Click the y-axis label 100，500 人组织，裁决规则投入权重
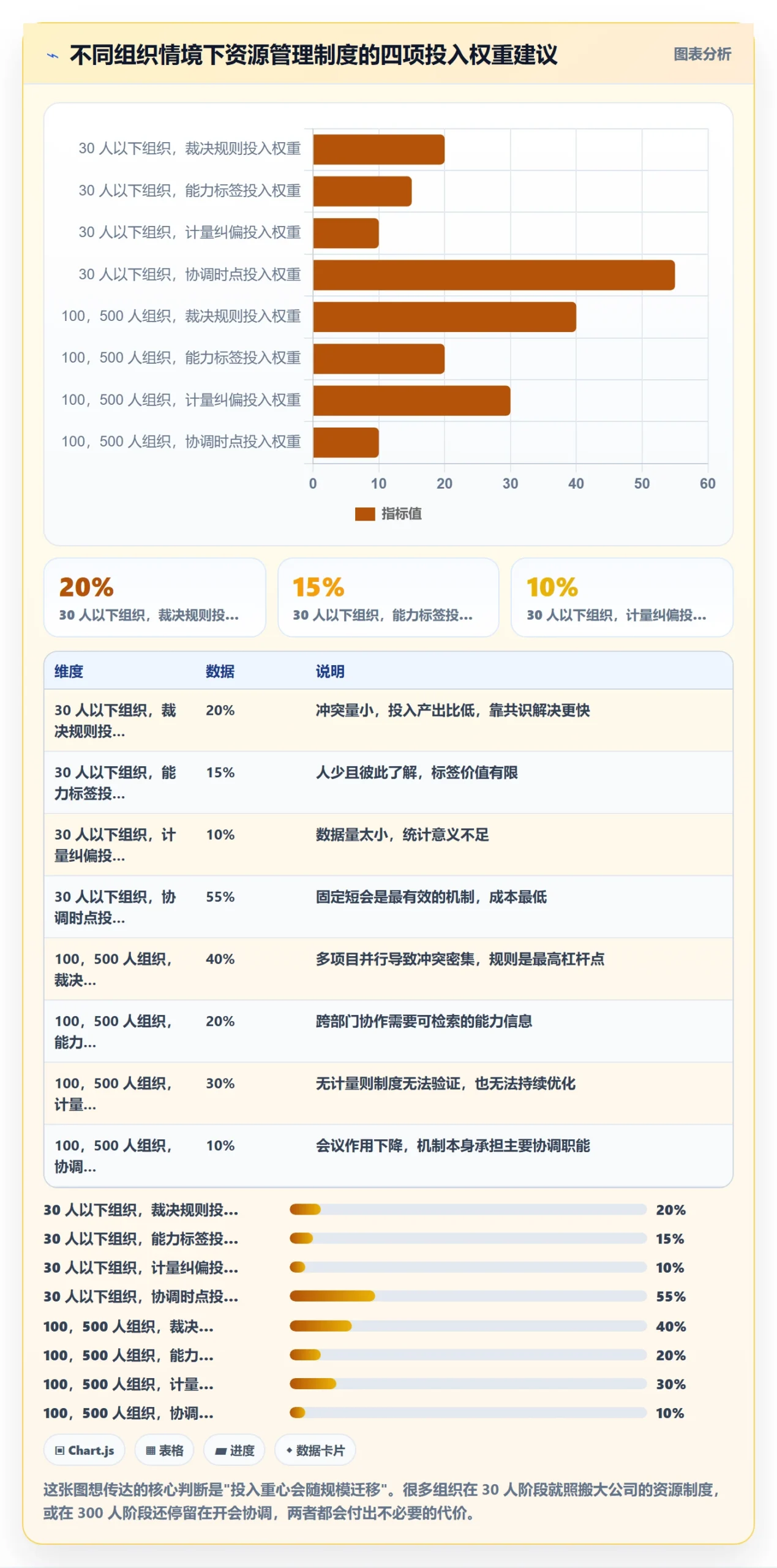The width and height of the screenshot is (777, 1568). pos(181,316)
